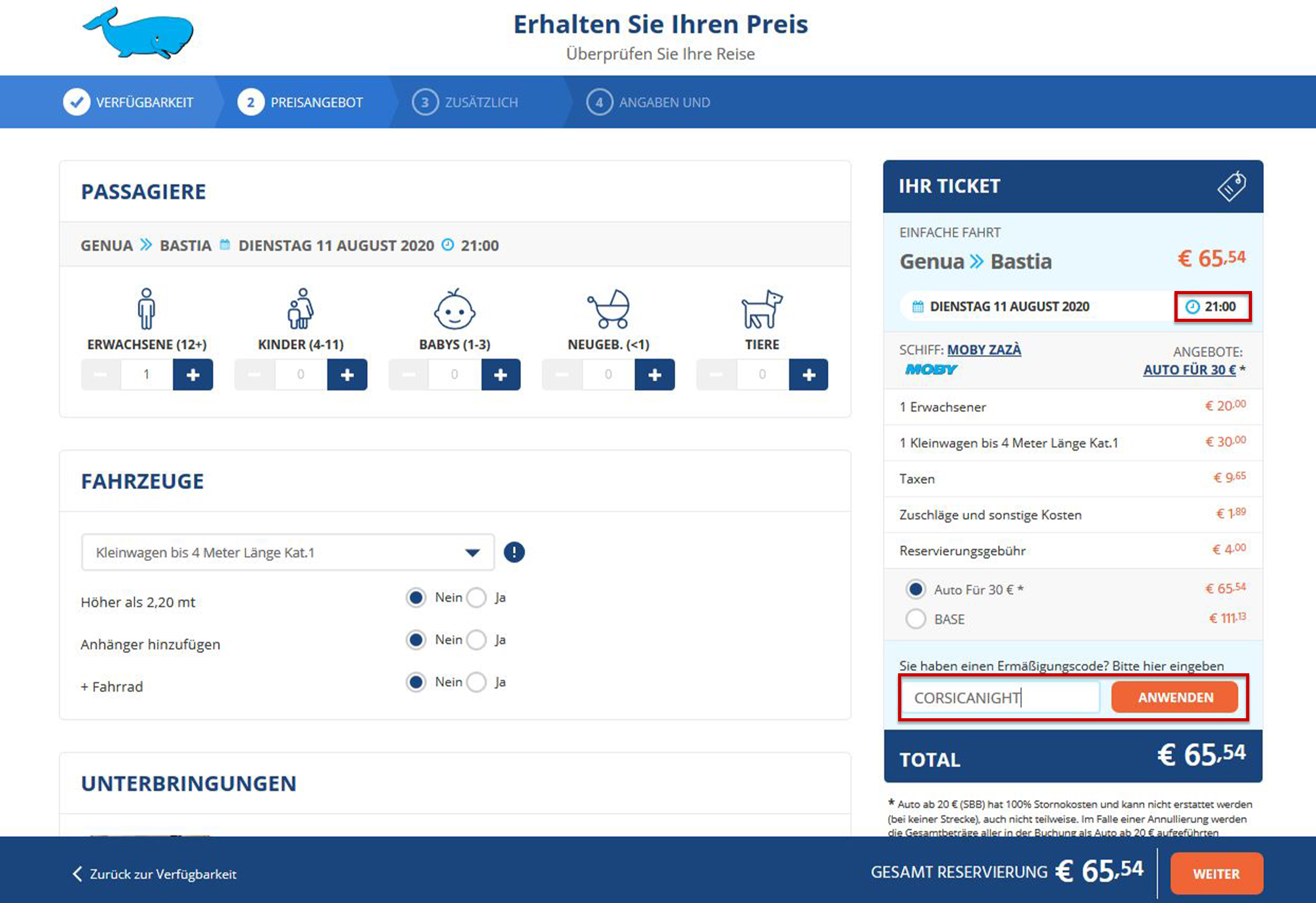This screenshot has height=903, width=1316.
Task: Click the dog pets icon
Action: pos(761,309)
